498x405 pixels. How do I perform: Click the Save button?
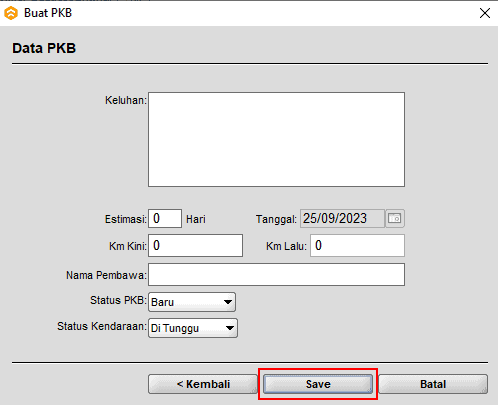click(318, 384)
